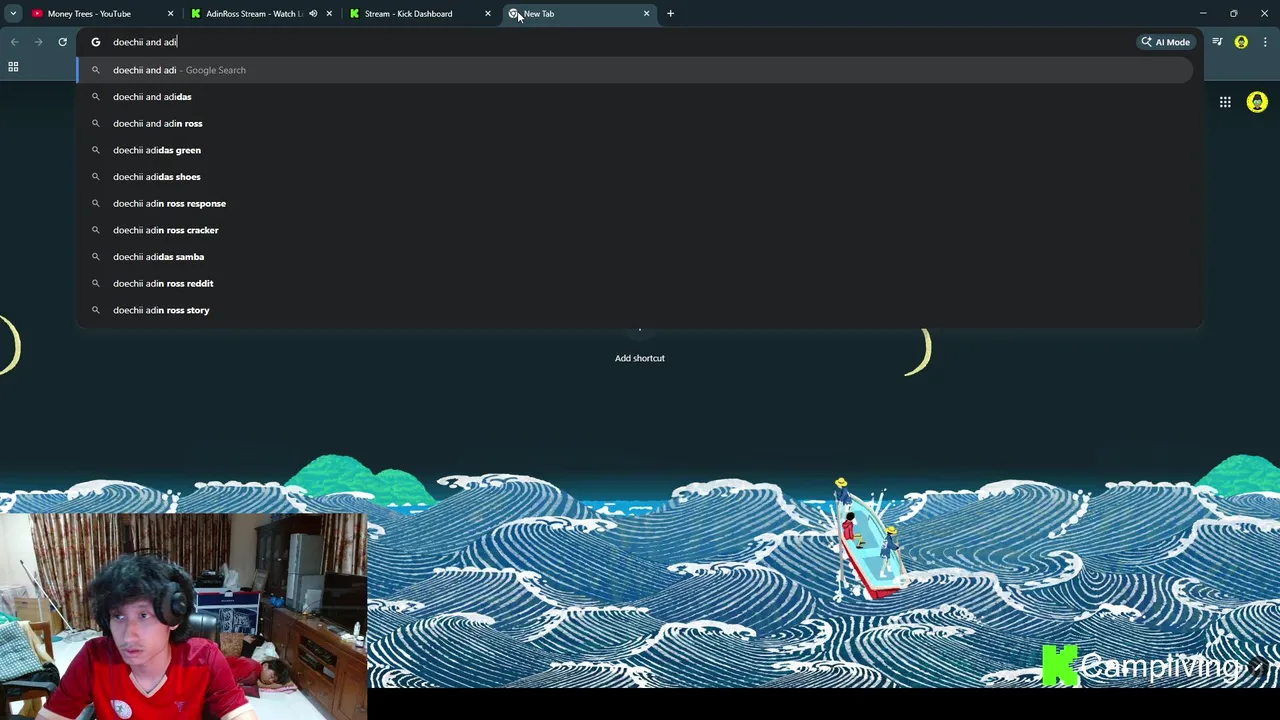Select suggestion 'doechii adidas samba'

(635, 257)
